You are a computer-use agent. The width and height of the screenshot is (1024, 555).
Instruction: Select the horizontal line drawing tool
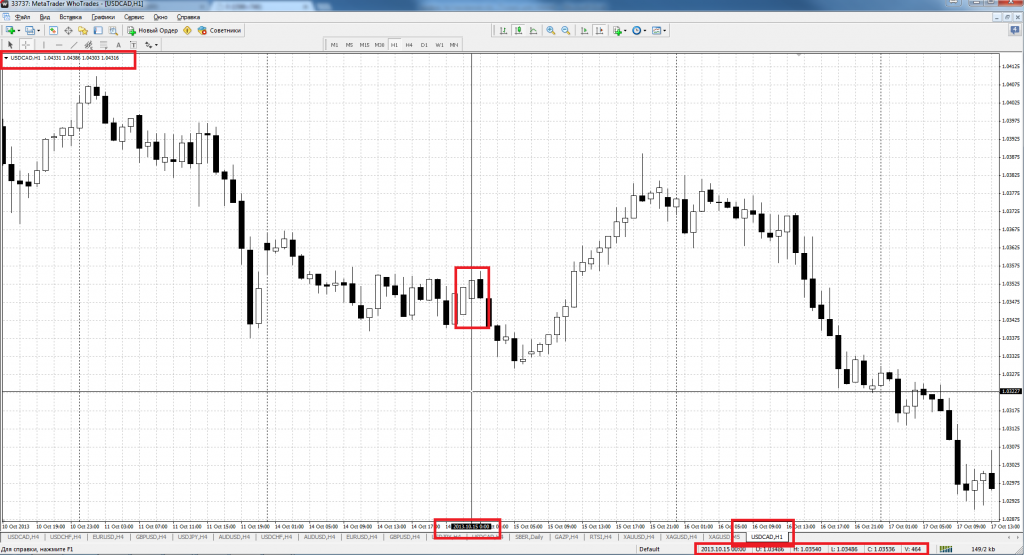(x=59, y=45)
